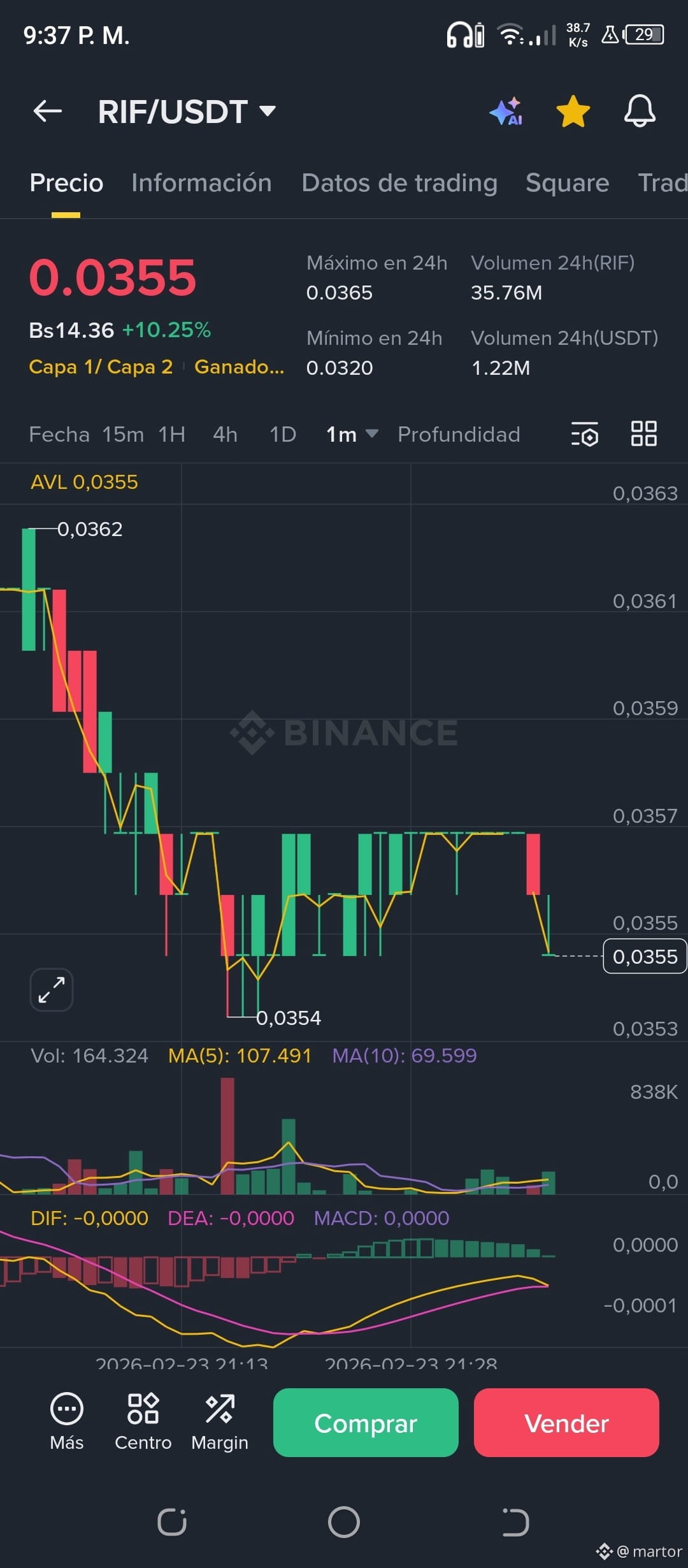Image resolution: width=688 pixels, height=1568 pixels.
Task: Tap the Máximo en 24h value 0.0365
Action: click(x=340, y=293)
